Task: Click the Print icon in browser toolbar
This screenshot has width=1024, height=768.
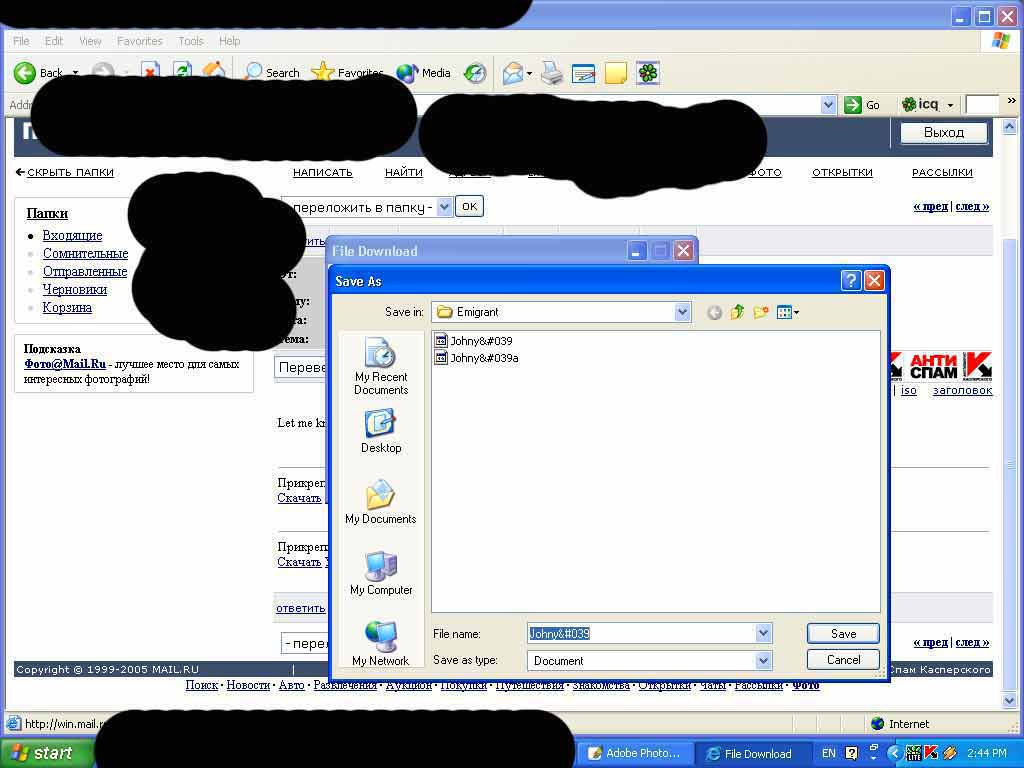Action: [552, 72]
